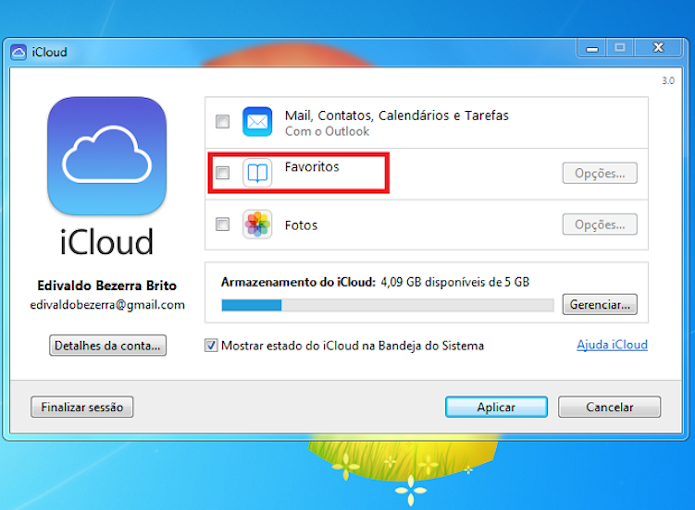The height and width of the screenshot is (510, 695).
Task: Click the Gerenciar storage button
Action: pyautogui.click(x=600, y=304)
